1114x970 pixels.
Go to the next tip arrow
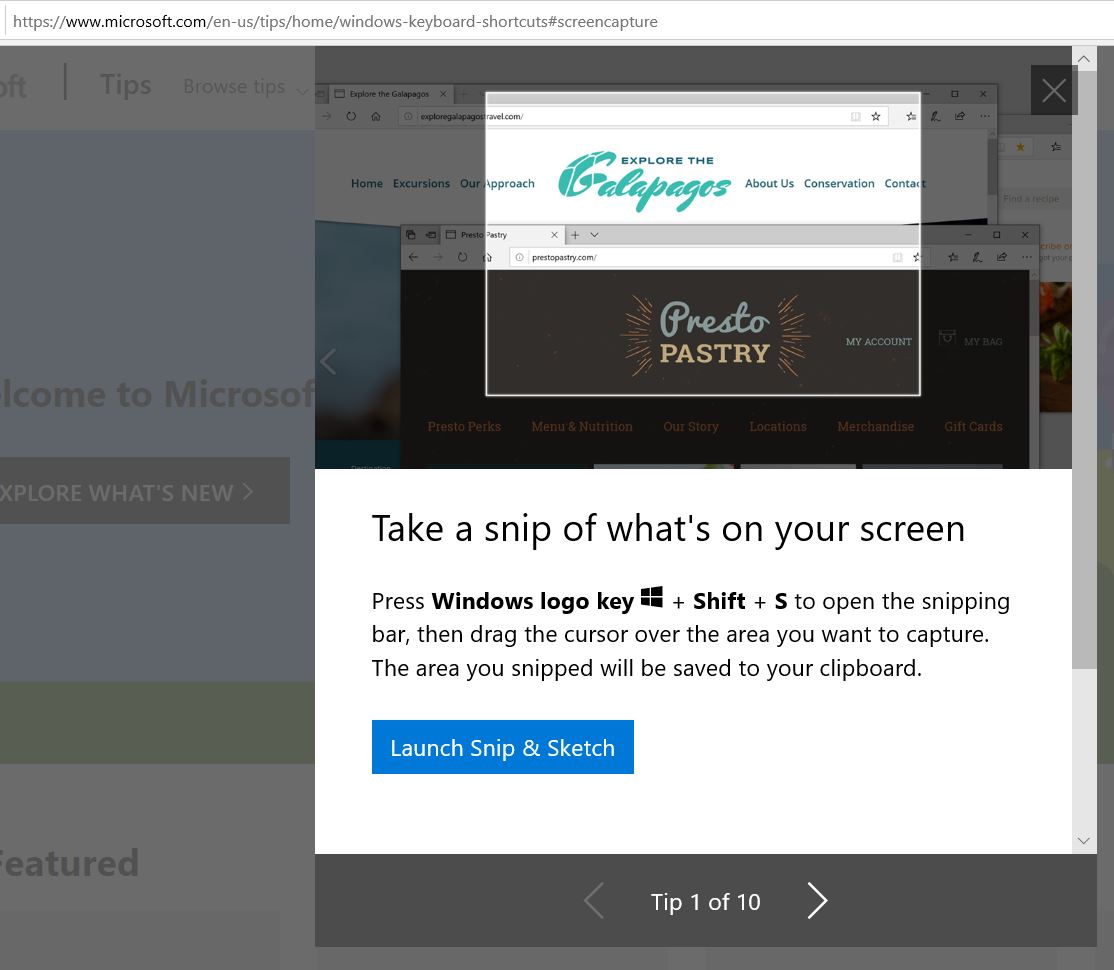(x=817, y=901)
